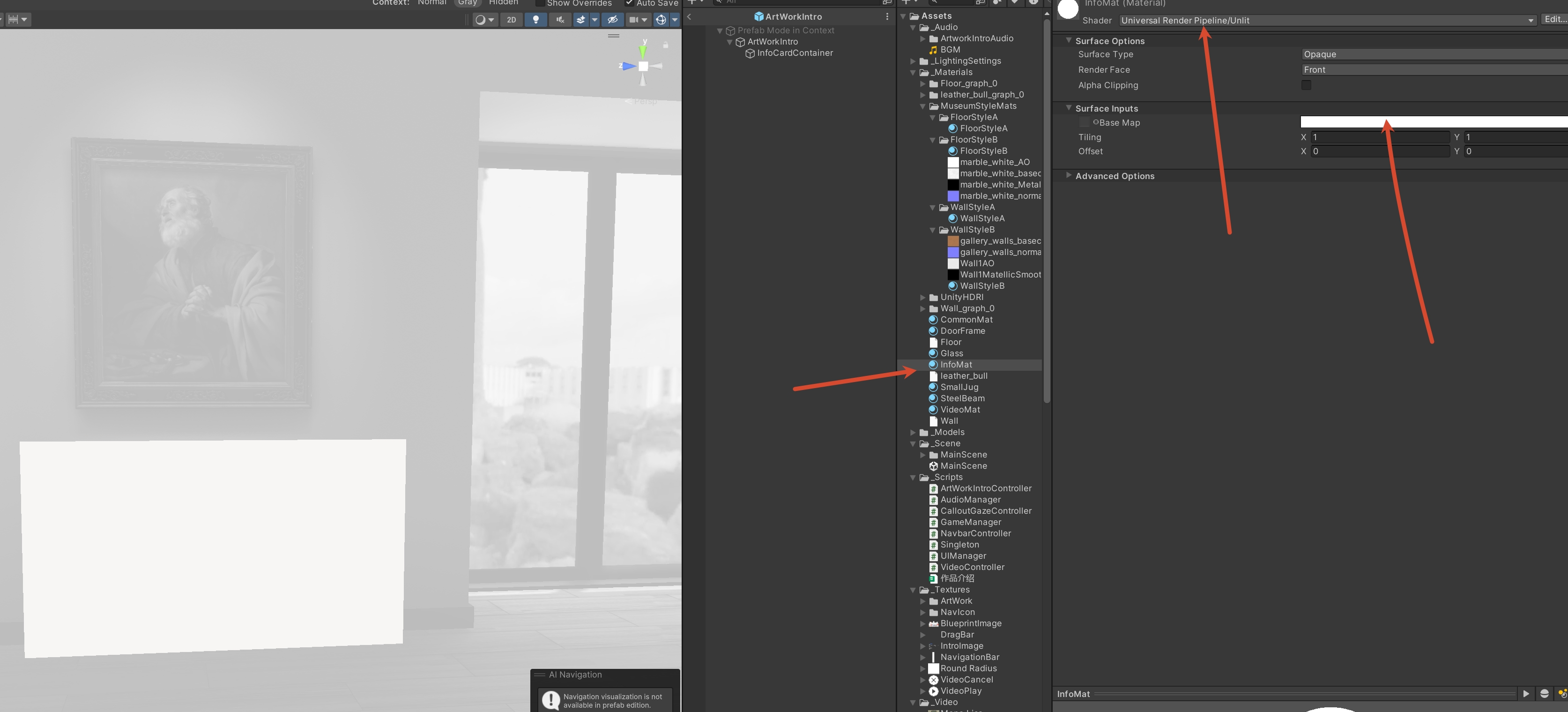
Task: Select the ArtWorkIntroController script
Action: tap(986, 489)
